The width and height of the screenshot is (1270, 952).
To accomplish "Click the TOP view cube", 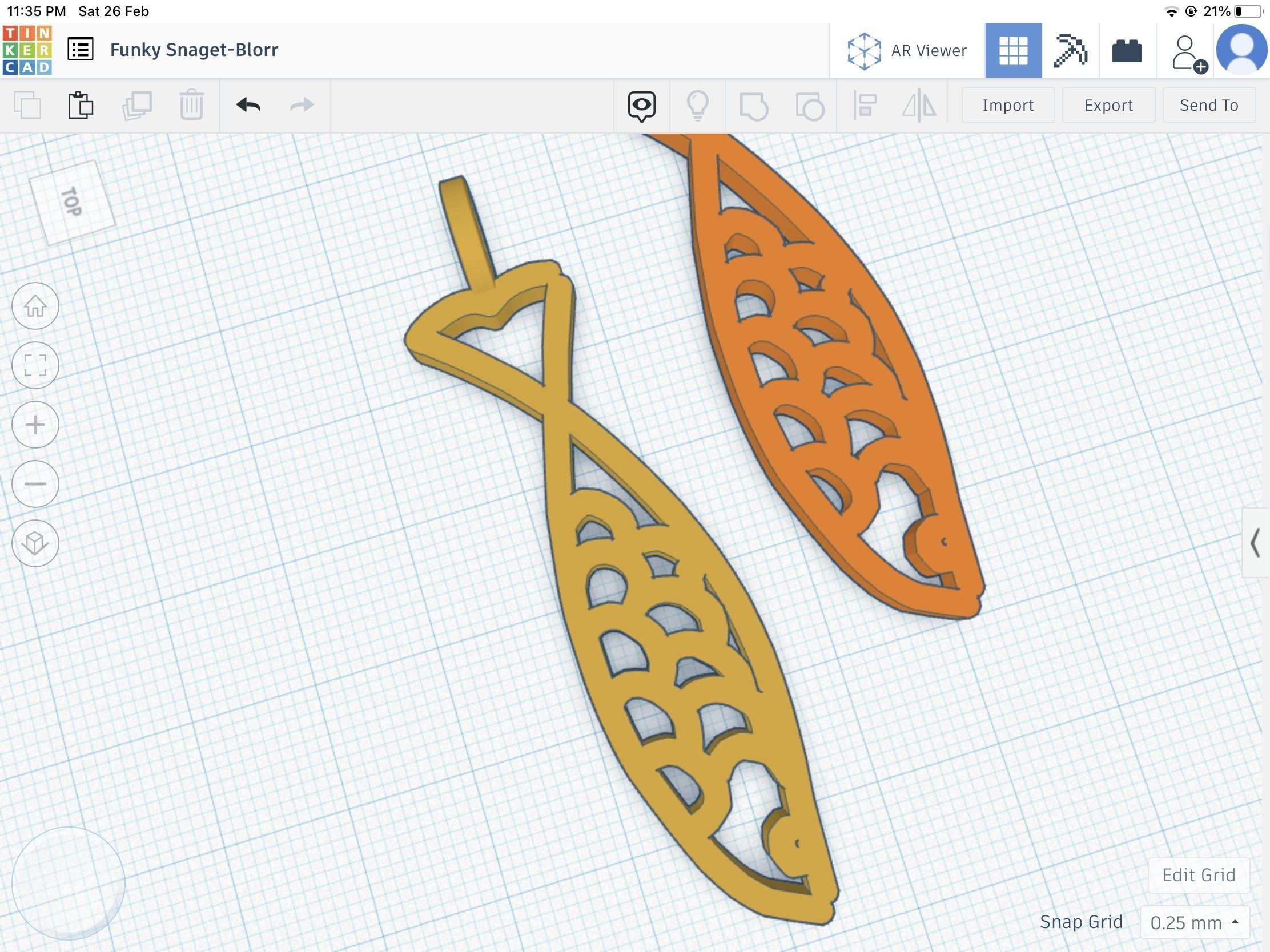I will [x=73, y=202].
